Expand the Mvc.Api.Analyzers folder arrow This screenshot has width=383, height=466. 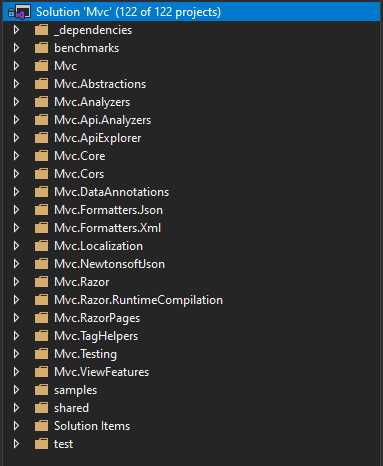[16, 120]
